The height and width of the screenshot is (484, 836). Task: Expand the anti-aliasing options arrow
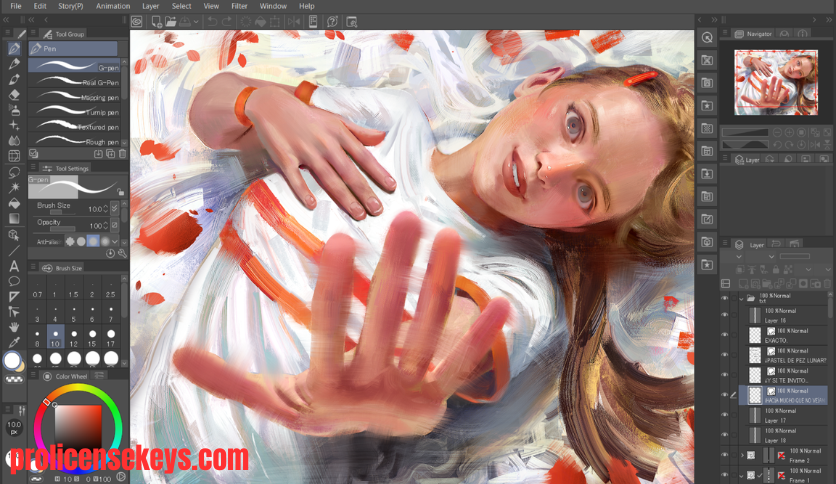pos(115,241)
